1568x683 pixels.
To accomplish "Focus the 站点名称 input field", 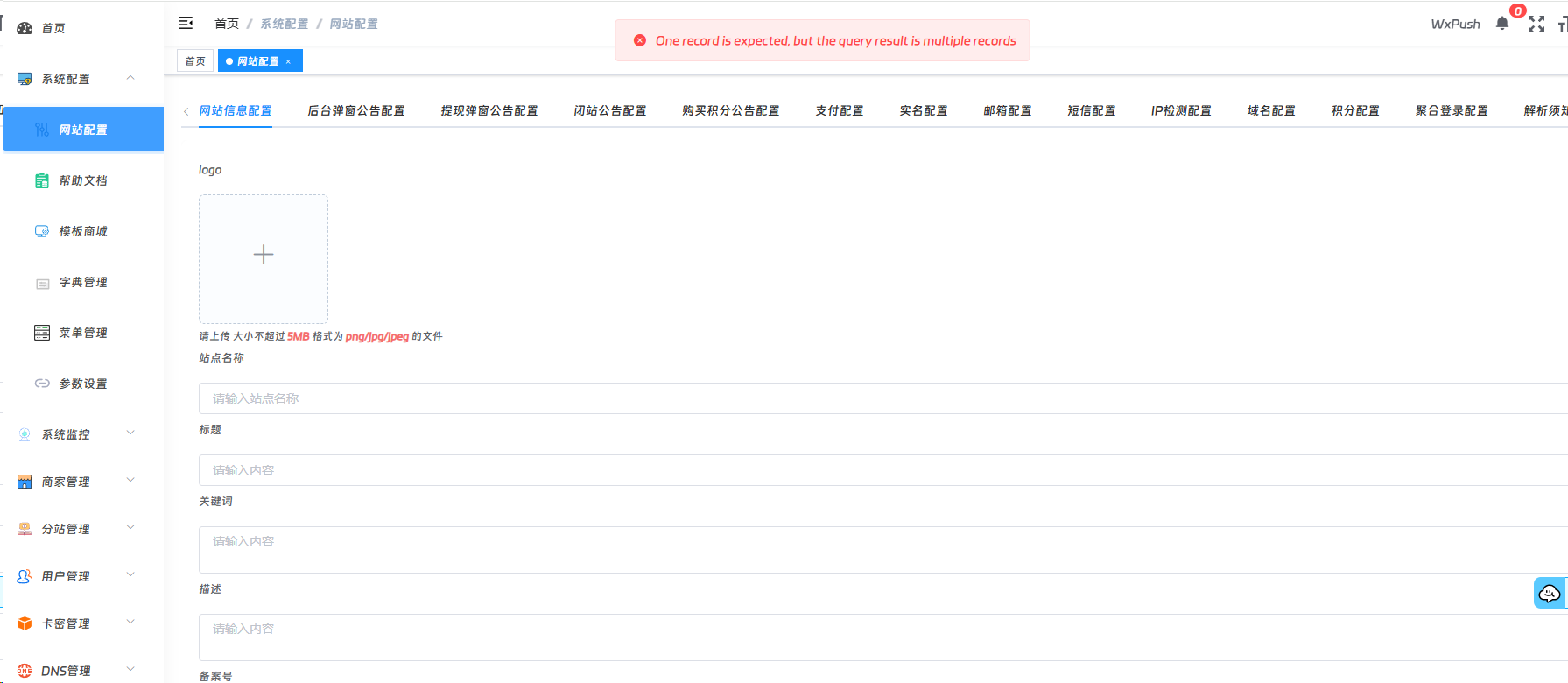I will point(882,398).
